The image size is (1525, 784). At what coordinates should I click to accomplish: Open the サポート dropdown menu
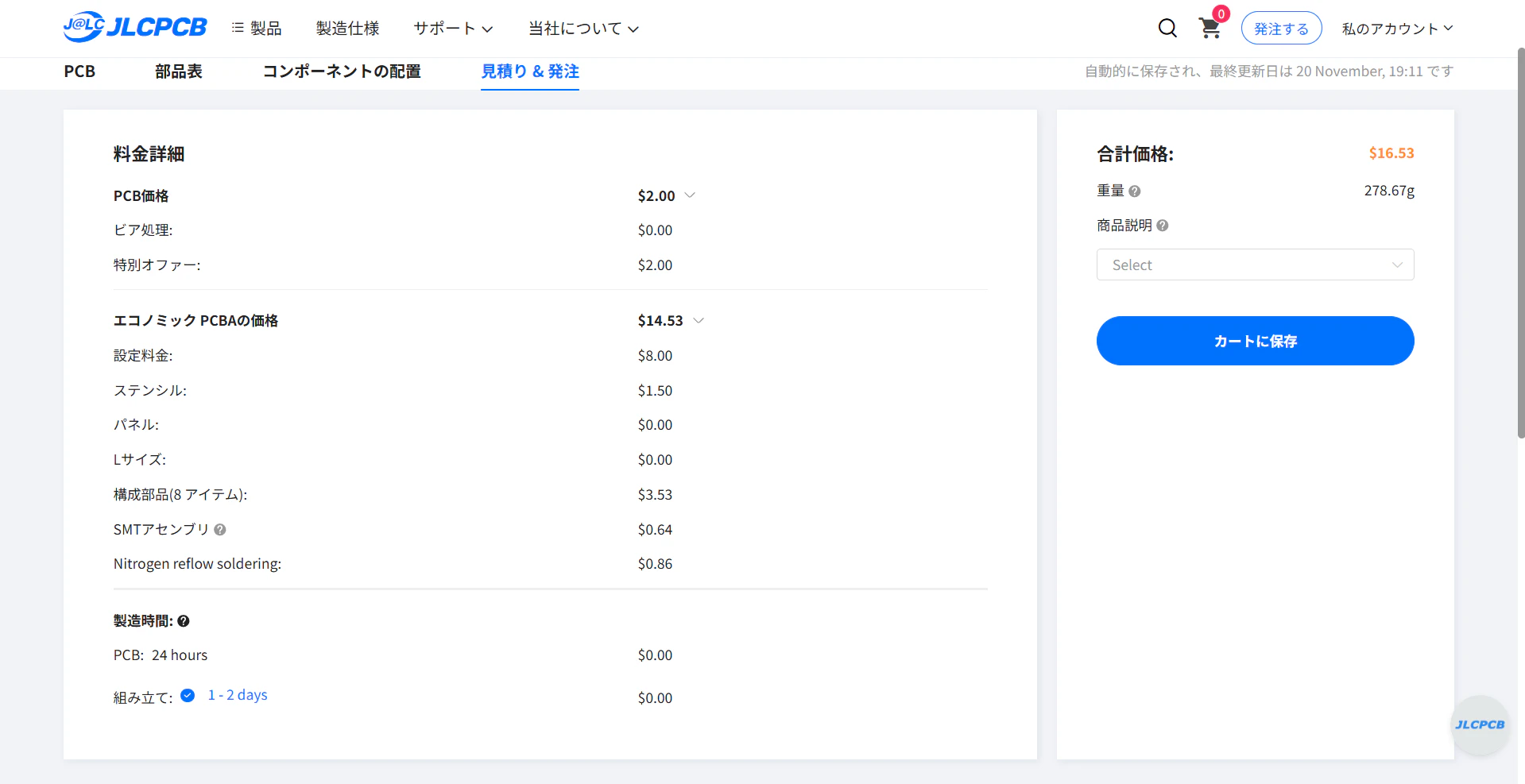[x=453, y=29]
